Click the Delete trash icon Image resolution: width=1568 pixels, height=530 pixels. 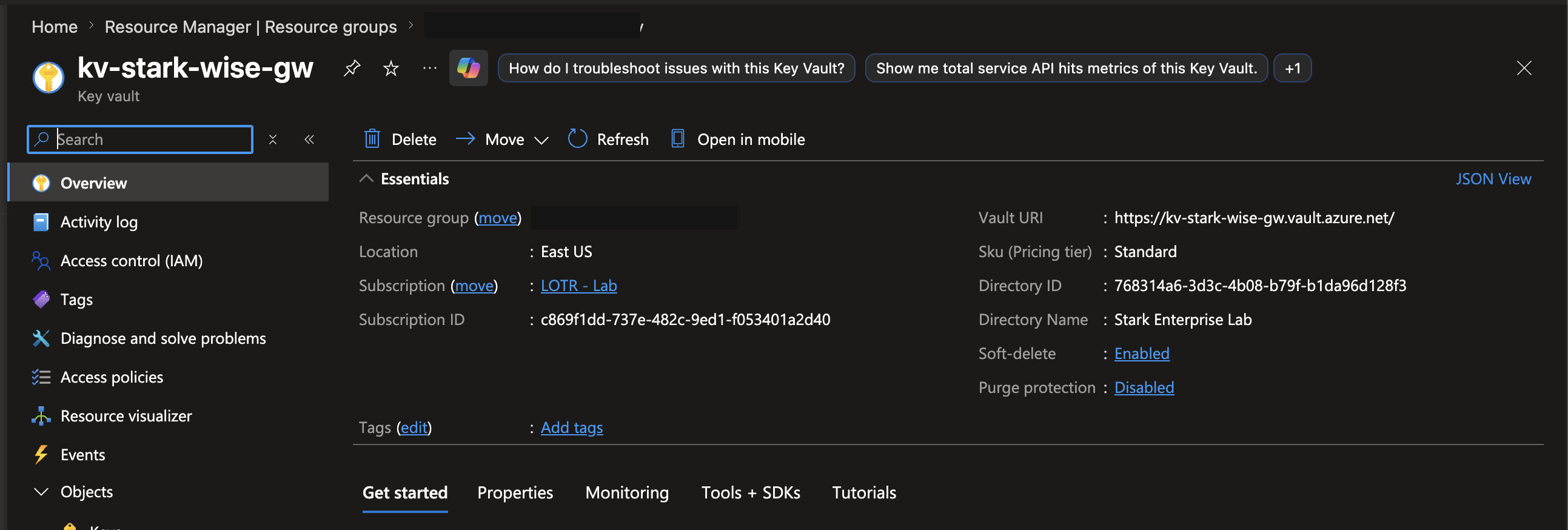(372, 139)
